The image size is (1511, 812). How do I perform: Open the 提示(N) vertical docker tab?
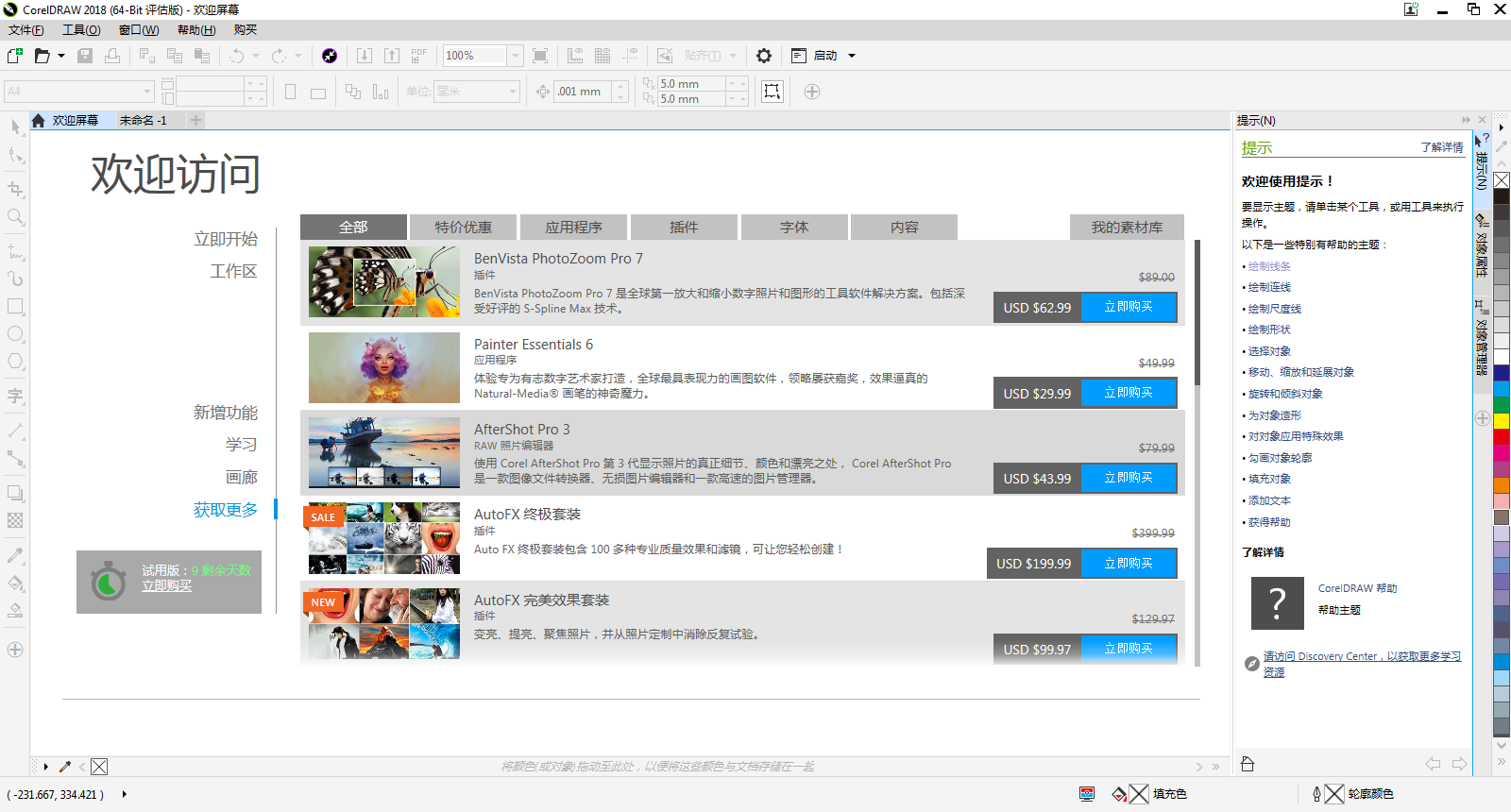tap(1482, 161)
